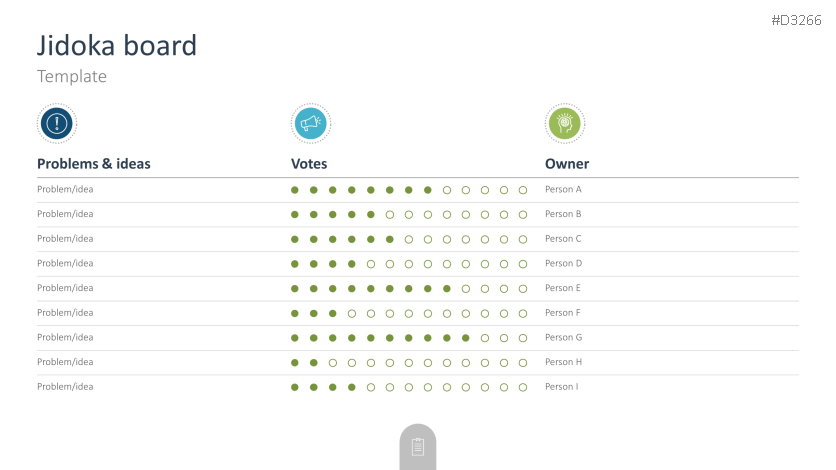Click the green owner head icon

pos(565,124)
